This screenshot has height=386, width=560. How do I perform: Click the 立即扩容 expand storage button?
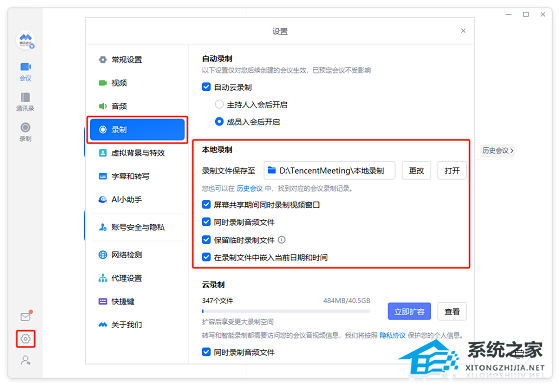[x=409, y=311]
